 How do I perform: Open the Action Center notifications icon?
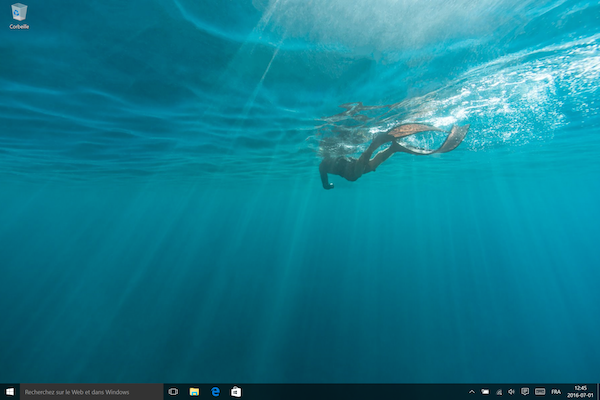(525, 391)
